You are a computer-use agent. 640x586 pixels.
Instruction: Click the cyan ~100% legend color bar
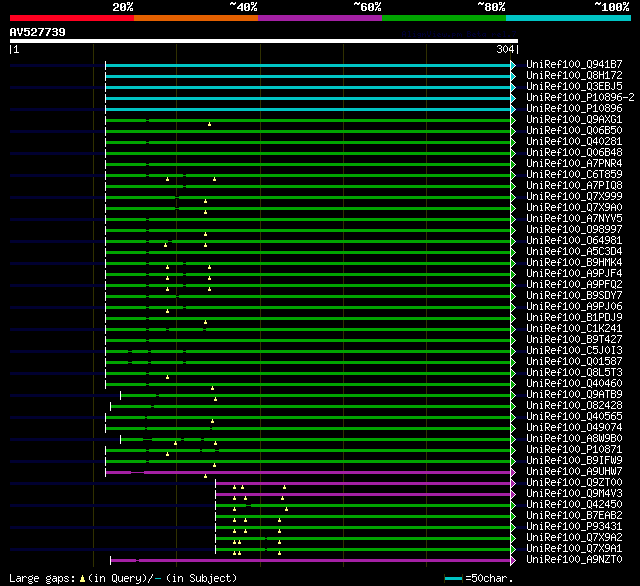click(569, 18)
